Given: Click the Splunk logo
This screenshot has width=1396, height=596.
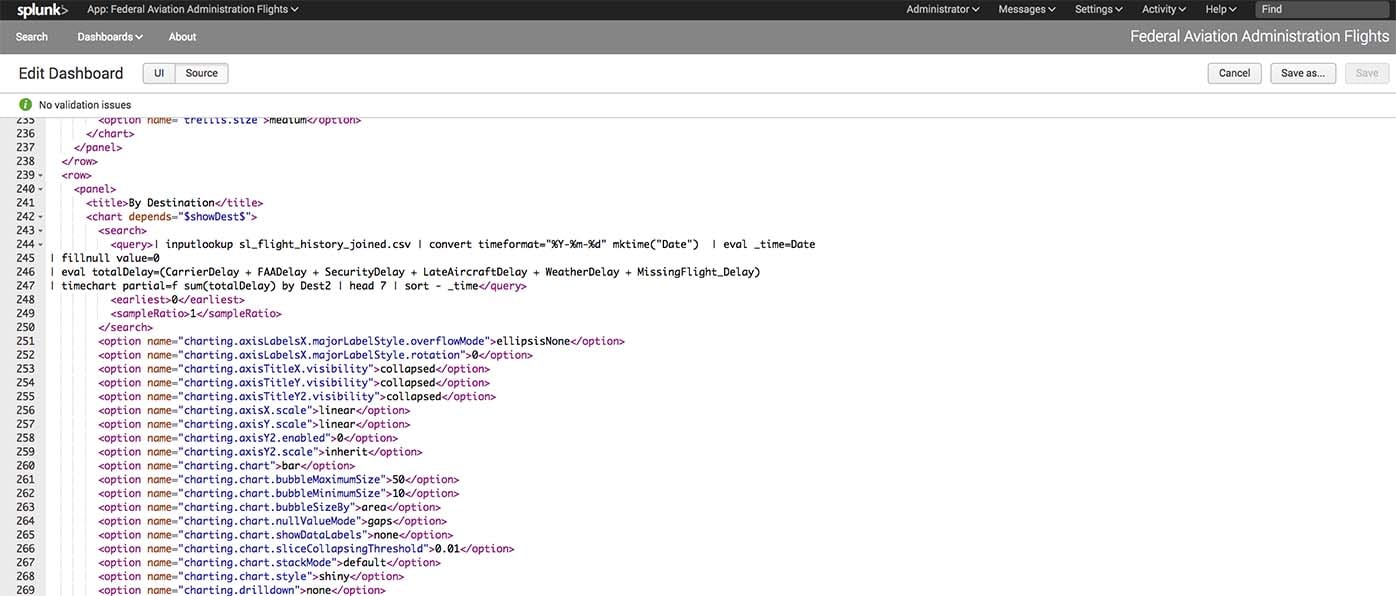Looking at the screenshot, I should [x=42, y=10].
